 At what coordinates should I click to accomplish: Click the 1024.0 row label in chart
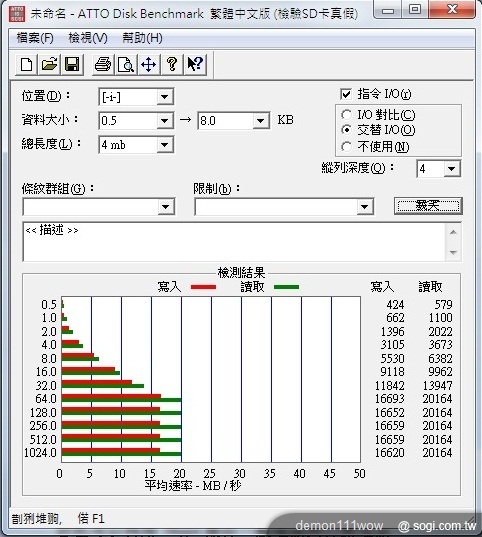pos(40,453)
